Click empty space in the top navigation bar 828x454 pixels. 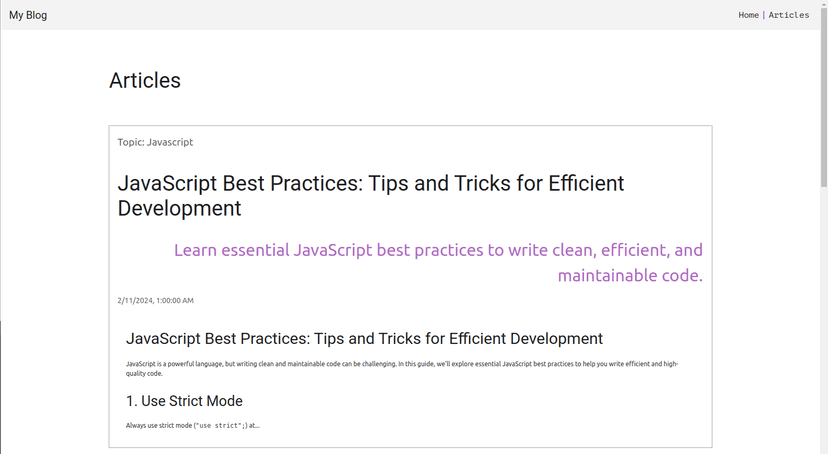tap(400, 15)
